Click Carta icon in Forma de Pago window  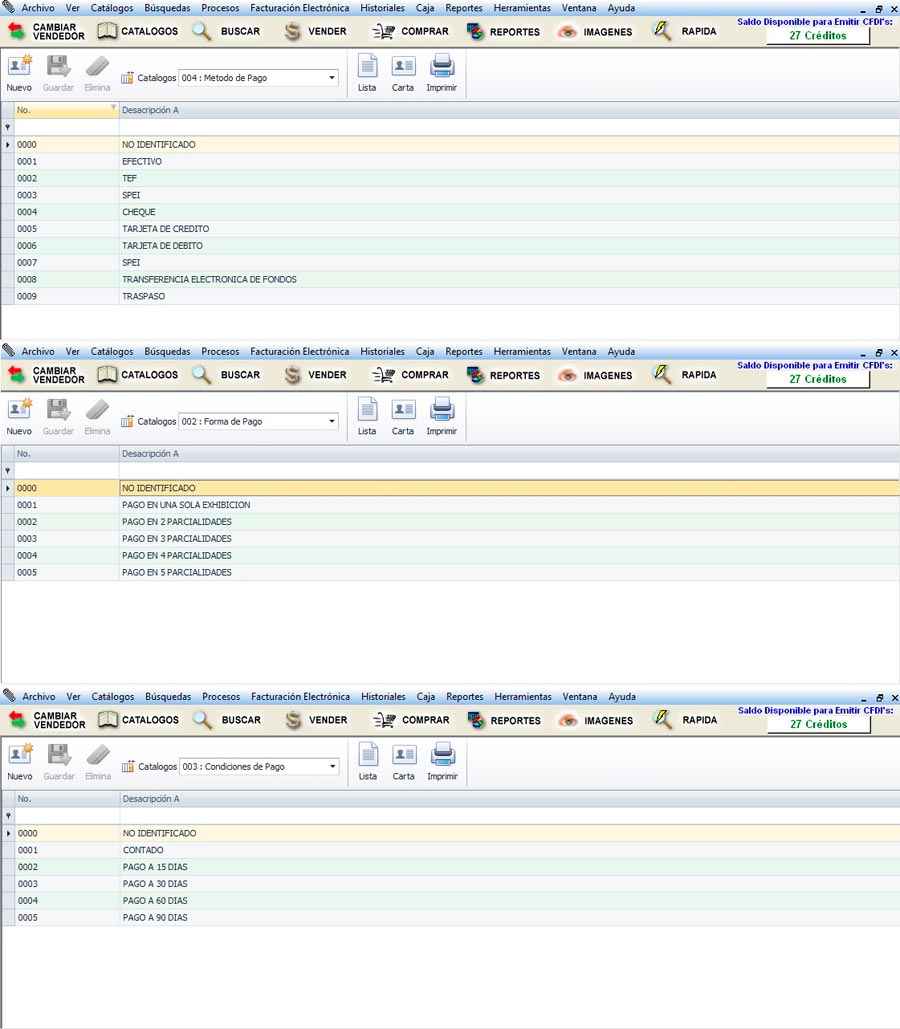click(x=403, y=410)
